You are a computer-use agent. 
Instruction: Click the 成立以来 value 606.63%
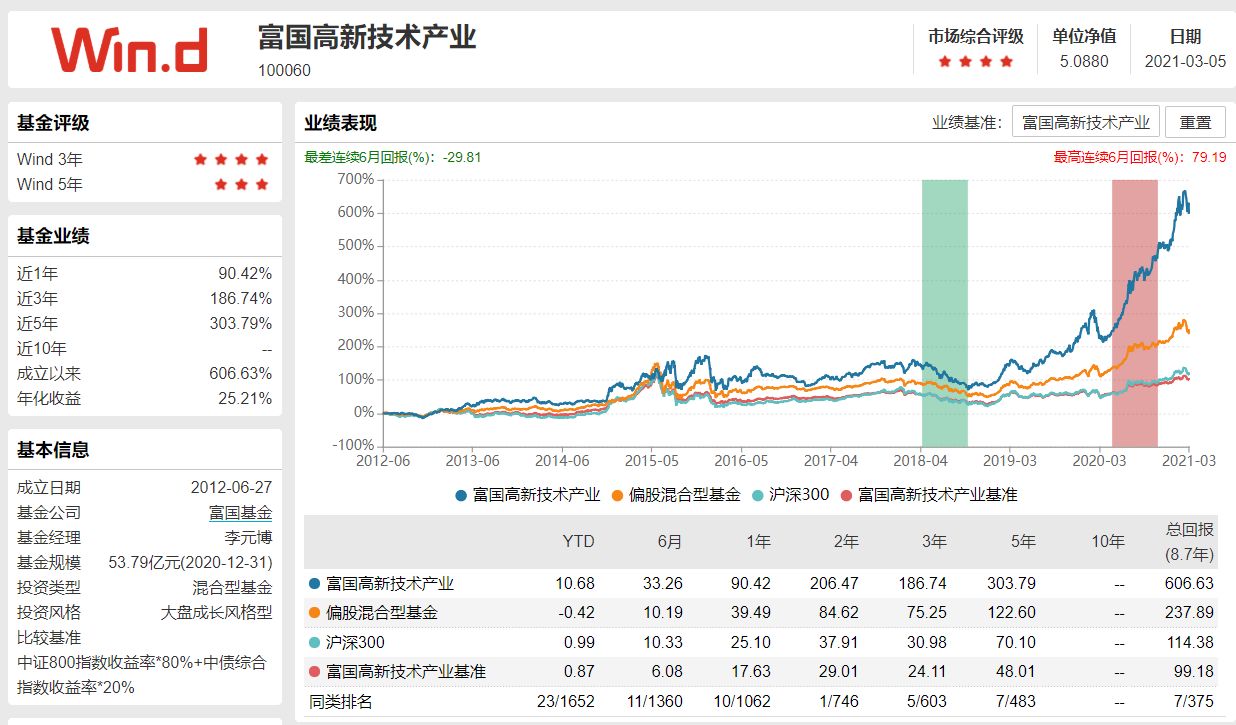point(241,374)
